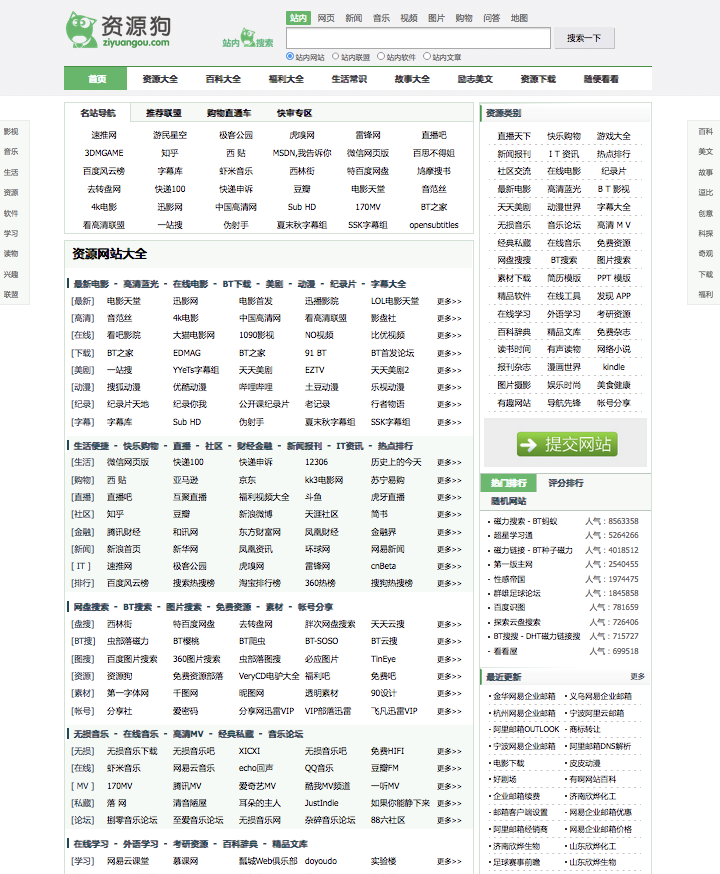Select the 站内软件 radio button
Image resolution: width=720 pixels, height=874 pixels.
[381, 56]
